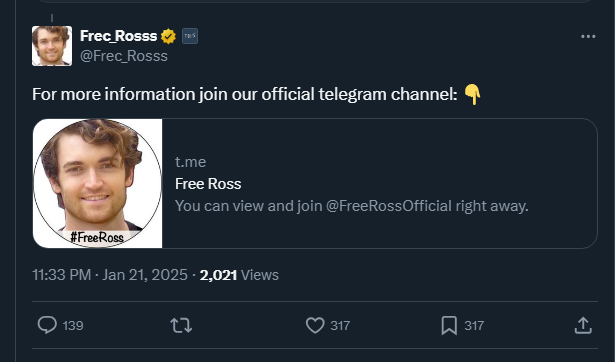The height and width of the screenshot is (362, 615).
Task: Click the @FreeRossOfficial card description text
Action: 351,206
